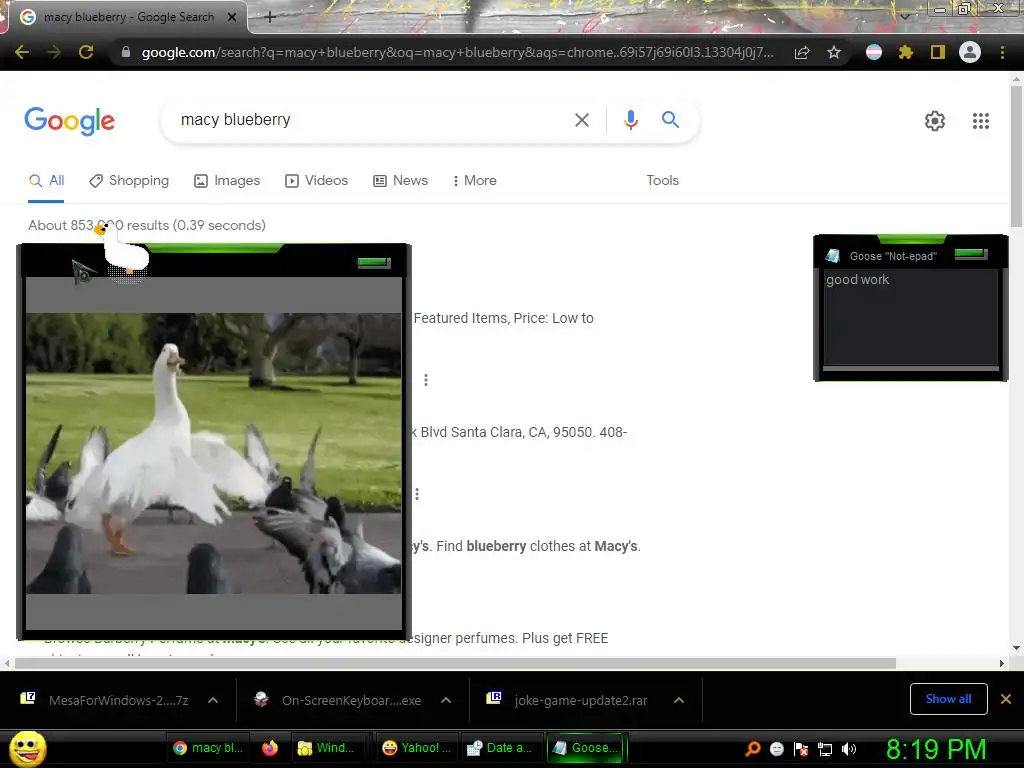Switch to the News results tab
This screenshot has width=1024, height=768.
pos(400,181)
